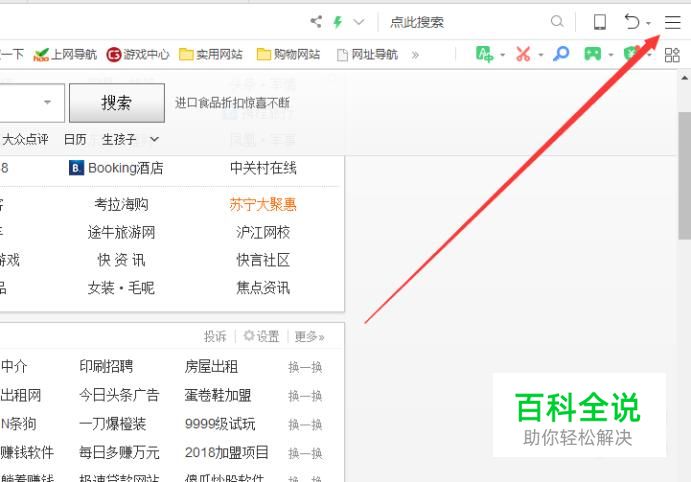Open the 焦点资讯 link

(263, 288)
